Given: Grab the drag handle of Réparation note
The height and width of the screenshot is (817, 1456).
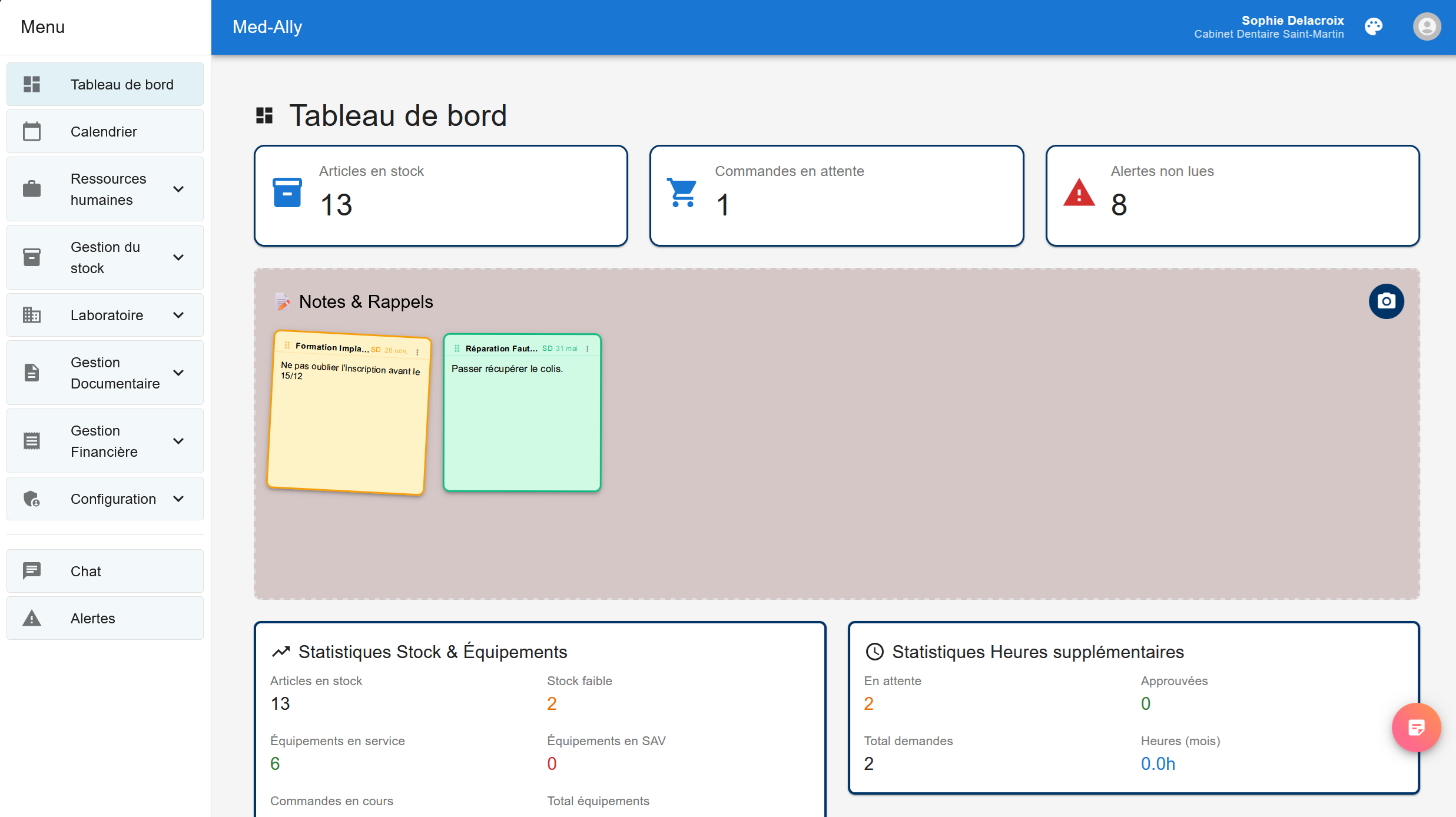Looking at the screenshot, I should [457, 348].
